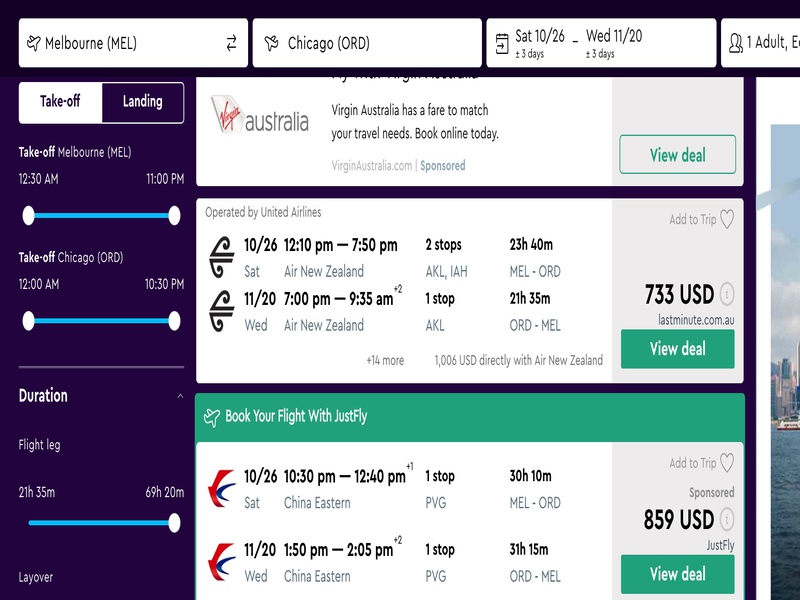800x600 pixels.
Task: View deal for the Virgin Australia ad
Action: click(678, 155)
